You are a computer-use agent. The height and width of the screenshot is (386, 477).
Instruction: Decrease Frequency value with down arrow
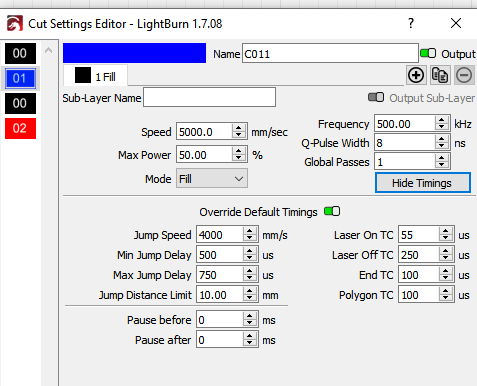442,127
